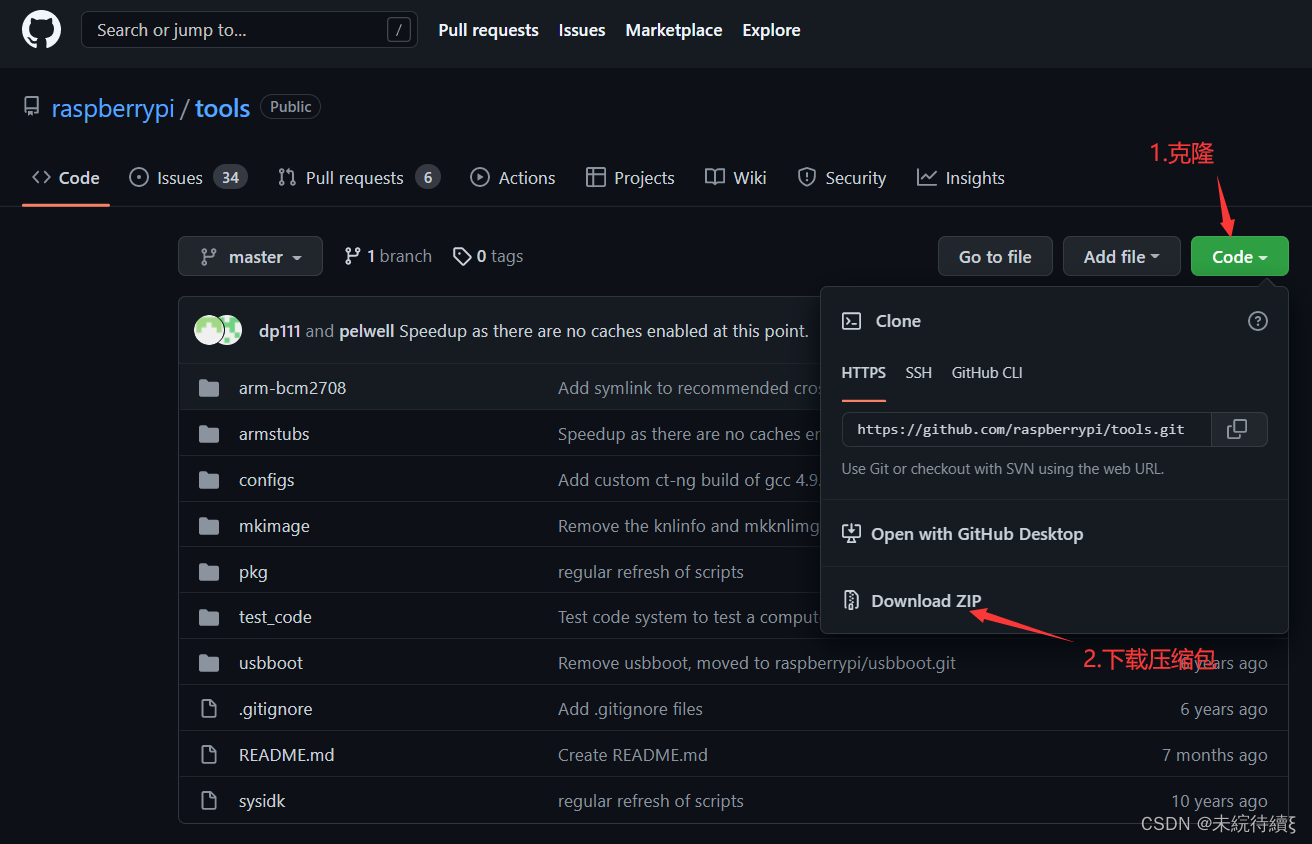Open the Insights tab
The height and width of the screenshot is (844, 1312).
(961, 178)
